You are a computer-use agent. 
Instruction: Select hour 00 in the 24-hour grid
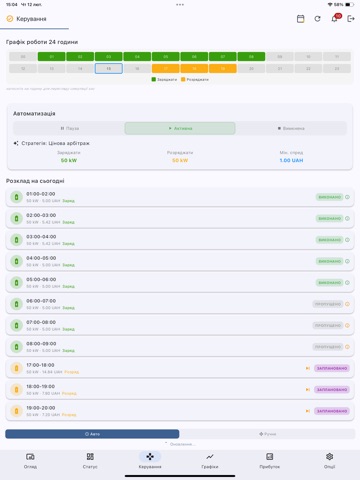tap(23, 57)
